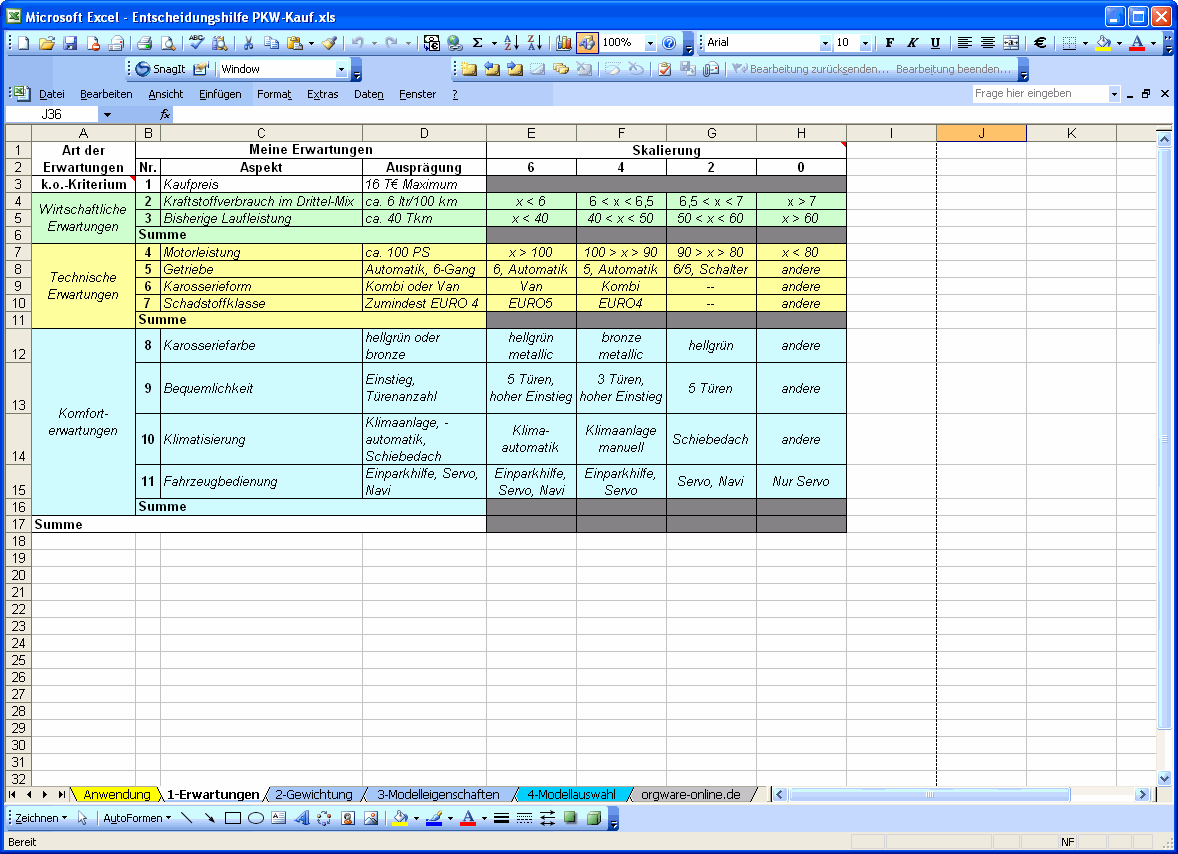Switch to the 2-Gewichtung sheet tab
Screen dimensions: 1178x854
[314, 795]
